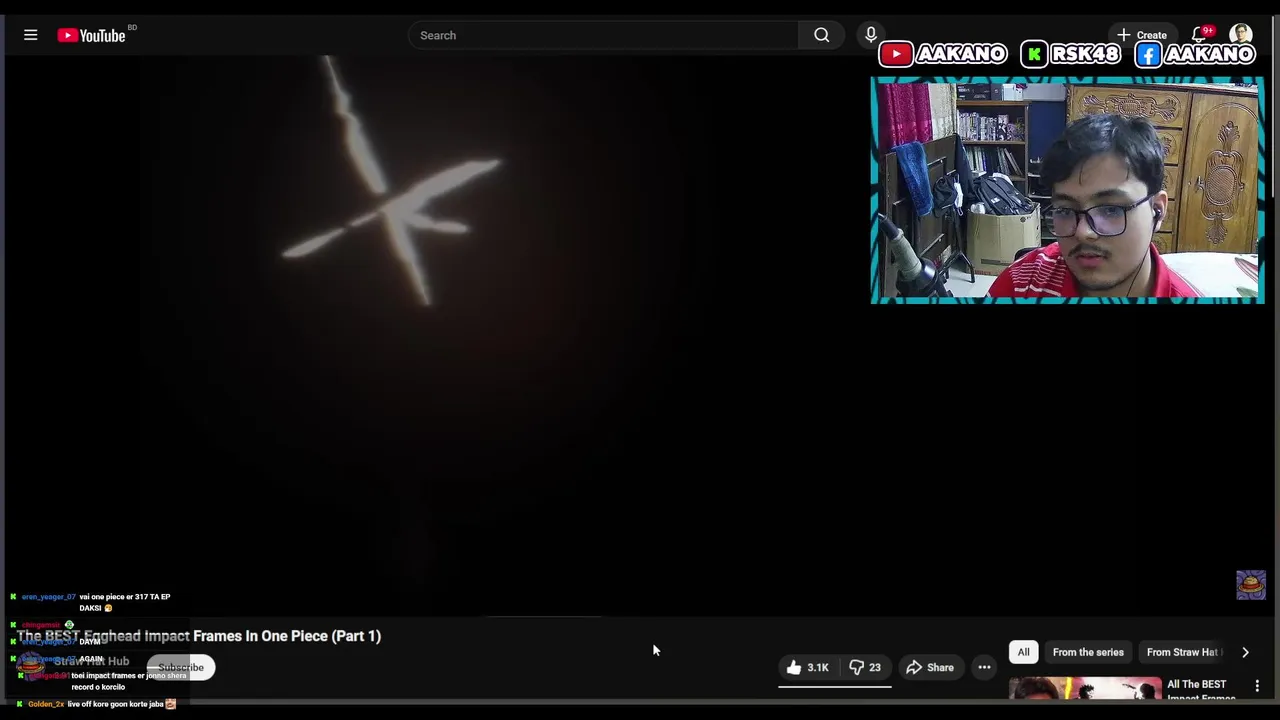Open the Share dialog
Screen dimensions: 1280x720
pos(930,667)
